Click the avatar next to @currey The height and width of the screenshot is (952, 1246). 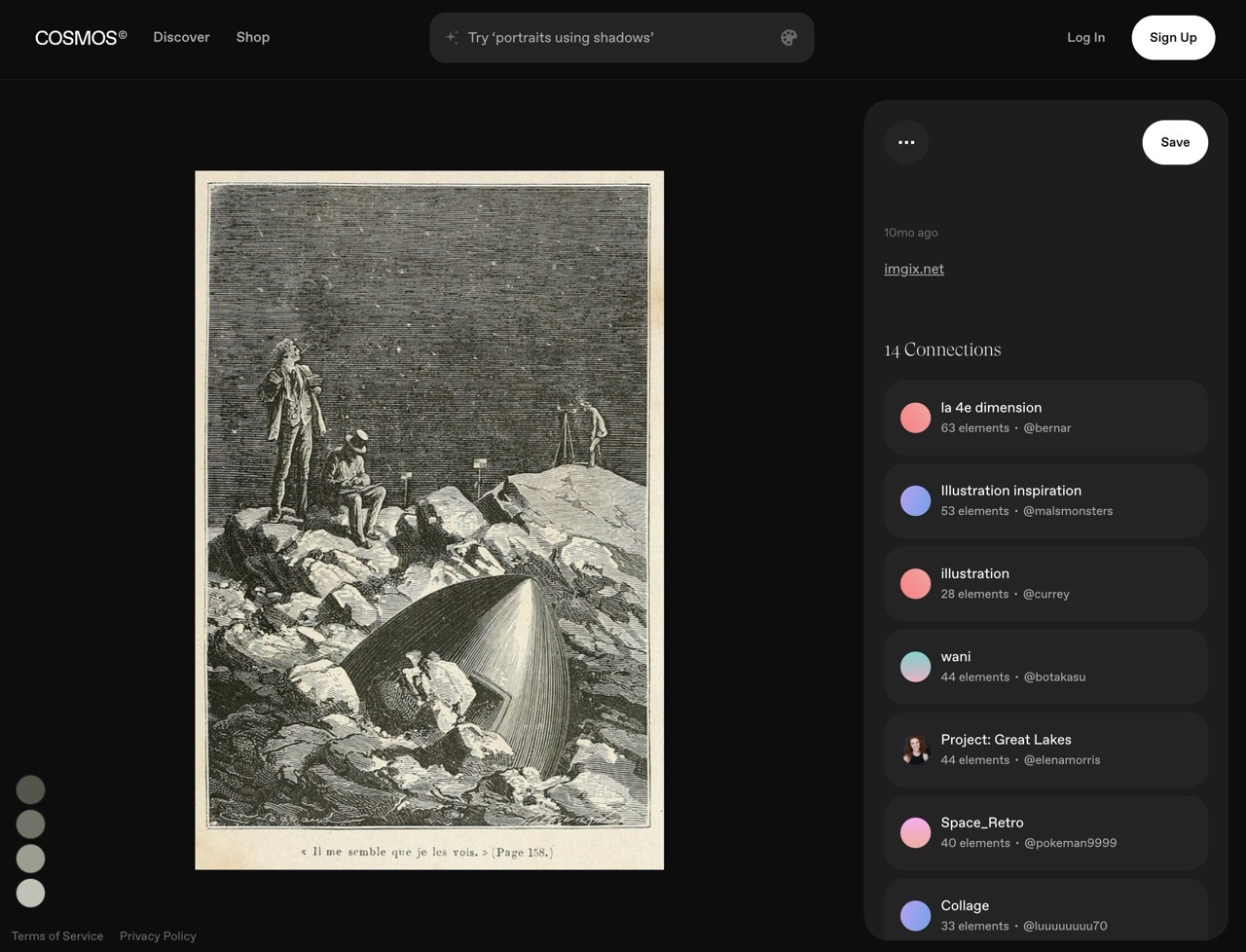[915, 584]
